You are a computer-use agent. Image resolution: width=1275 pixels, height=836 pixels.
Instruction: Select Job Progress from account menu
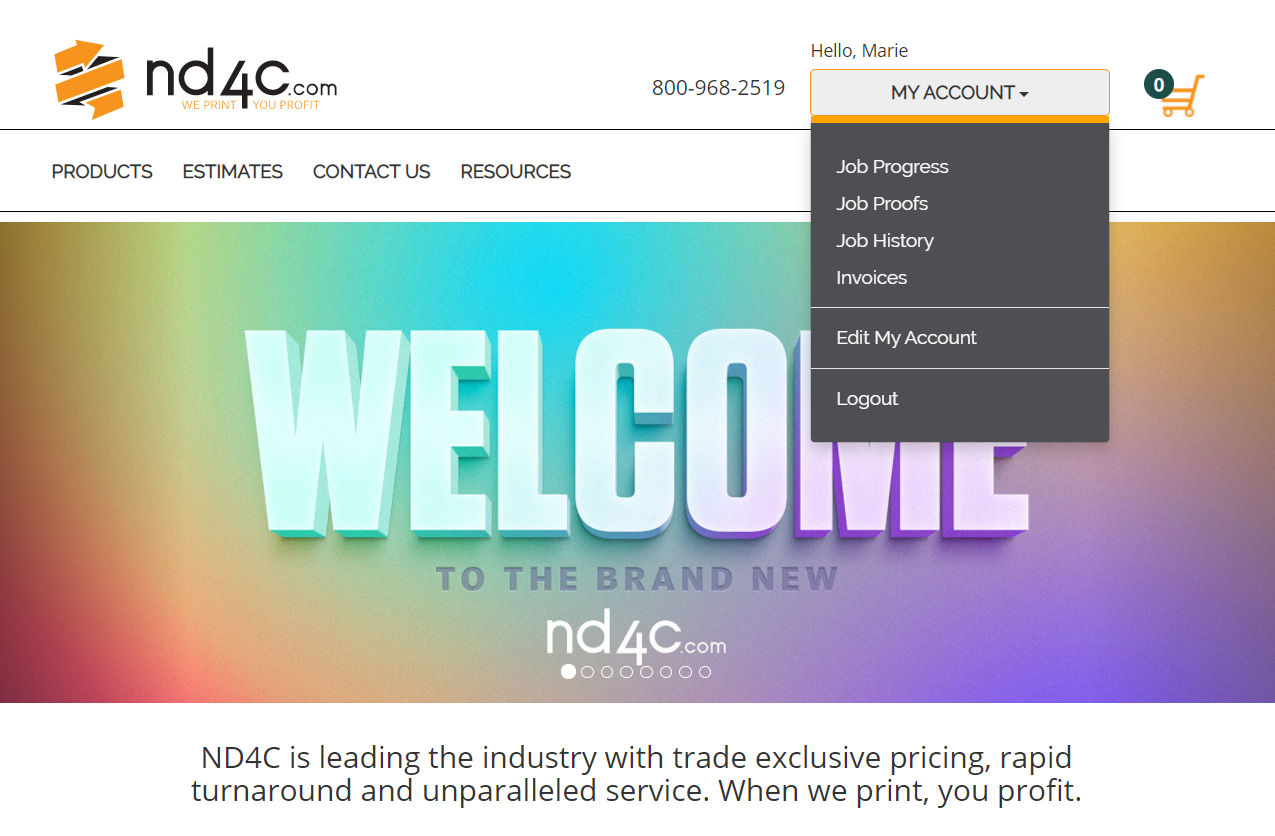click(x=892, y=167)
